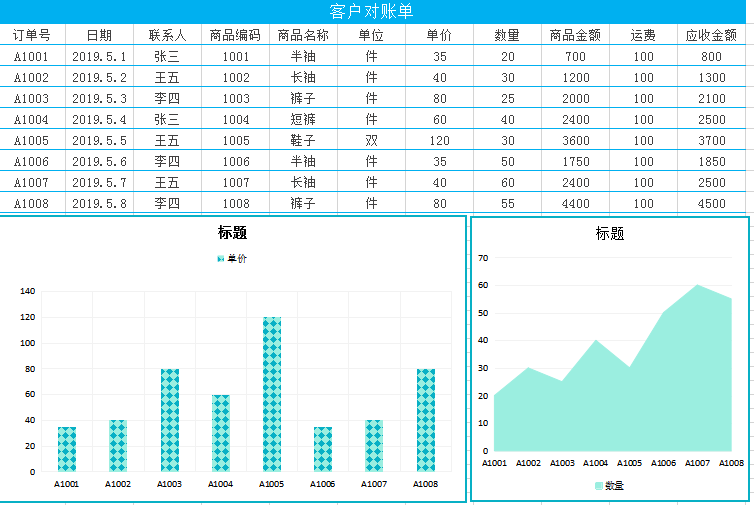This screenshot has width=754, height=505.
Task: Click the bar chart title 标题
Action: tap(232, 232)
